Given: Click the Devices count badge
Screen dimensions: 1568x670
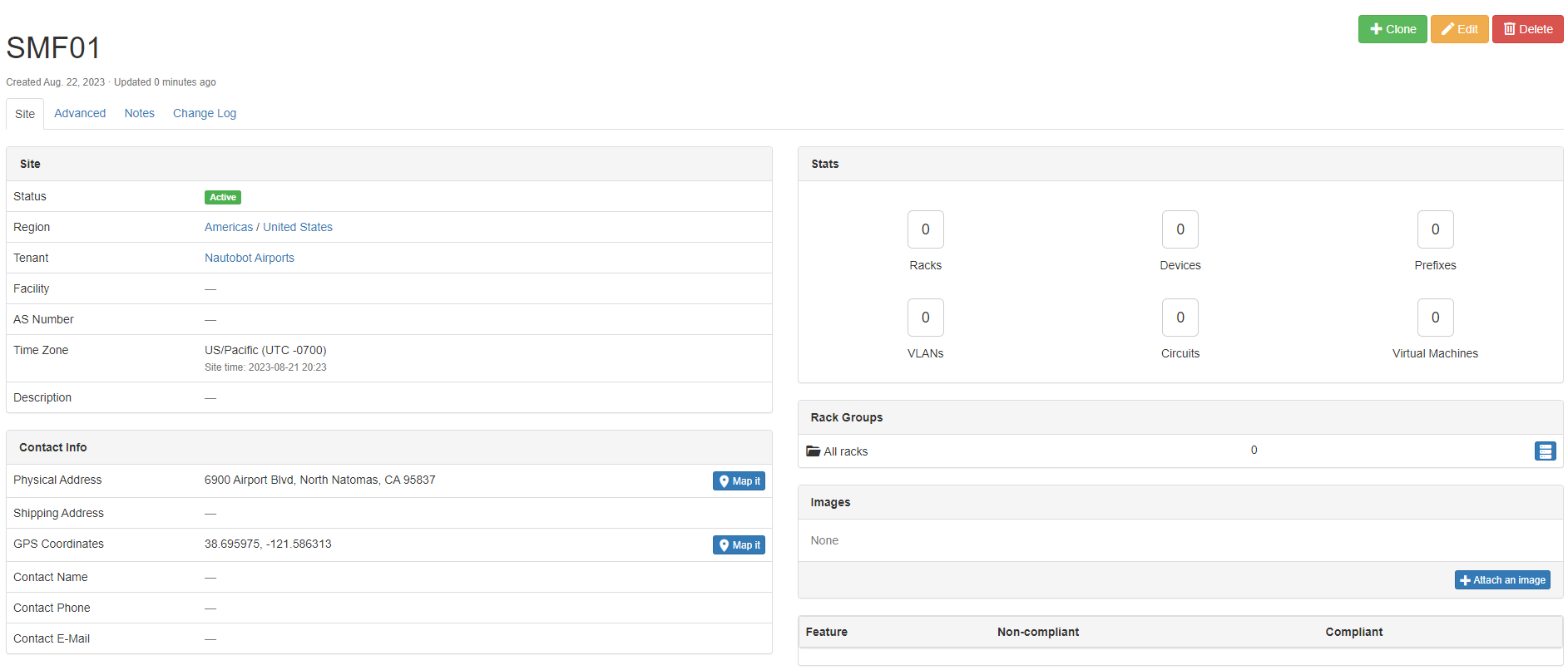Looking at the screenshot, I should point(1180,229).
